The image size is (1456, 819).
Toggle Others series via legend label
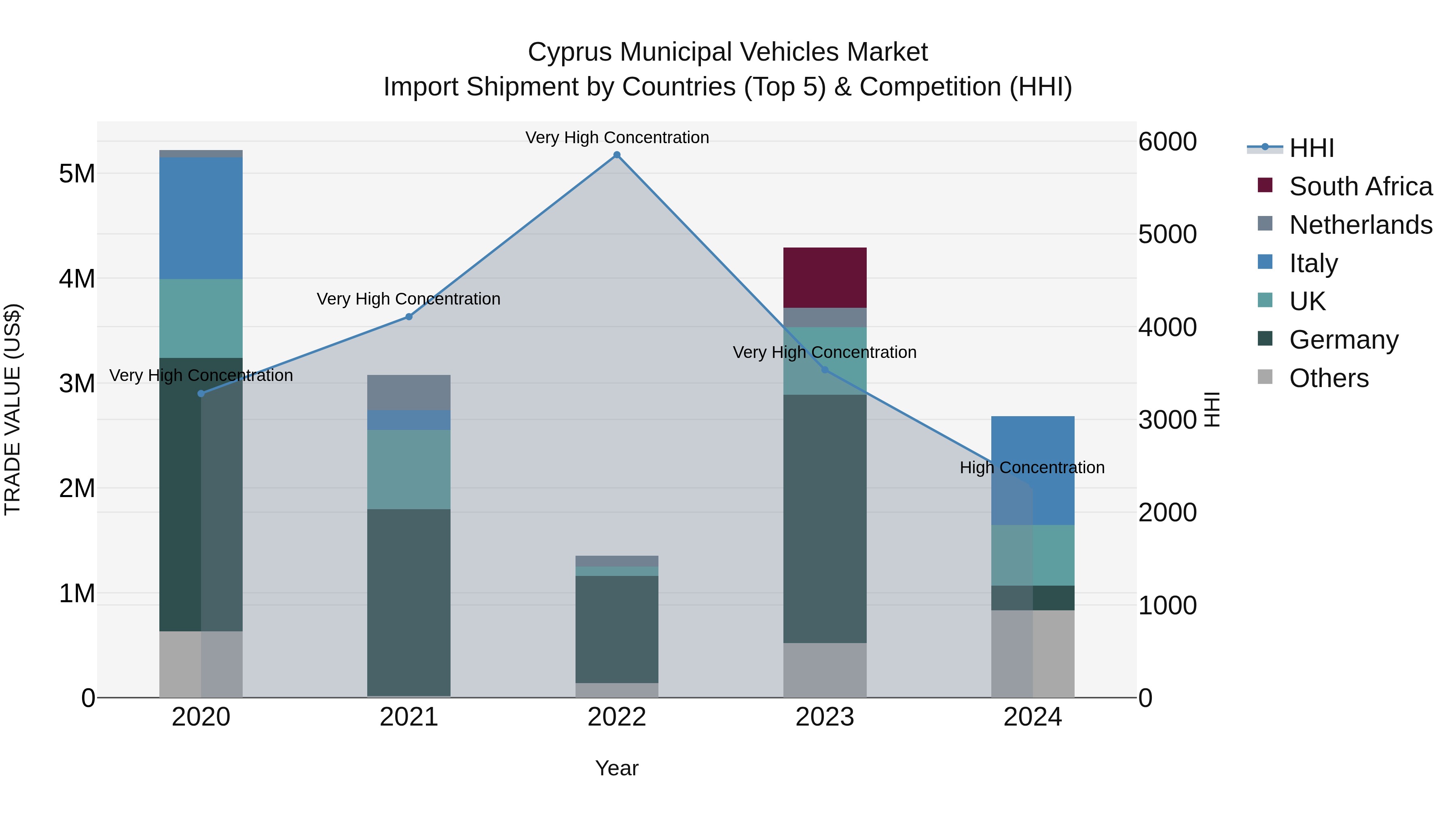pos(1329,378)
